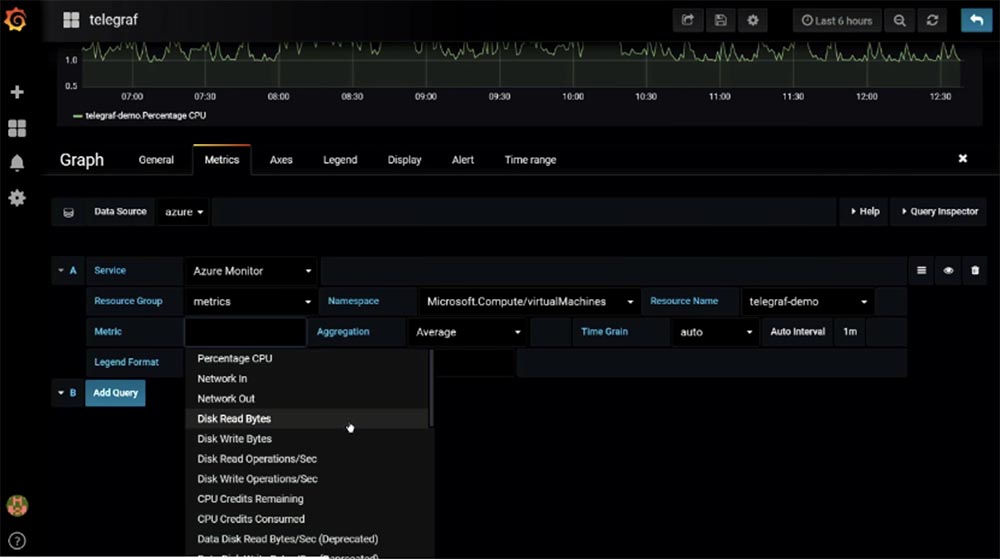Open the Grafana logo home menu
This screenshot has height=560, width=1000.
15,19
